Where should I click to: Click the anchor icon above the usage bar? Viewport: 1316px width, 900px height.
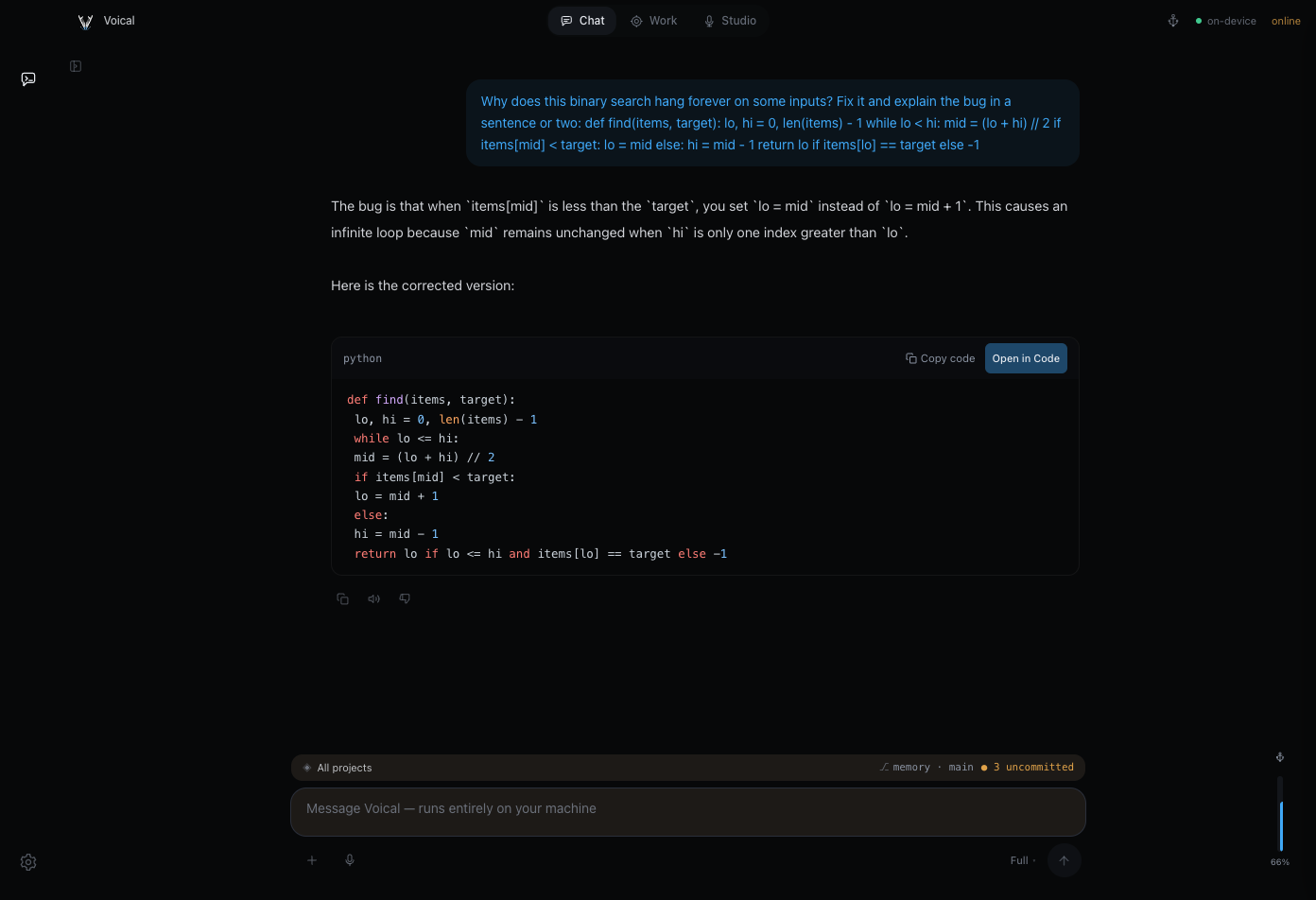pos(1280,757)
